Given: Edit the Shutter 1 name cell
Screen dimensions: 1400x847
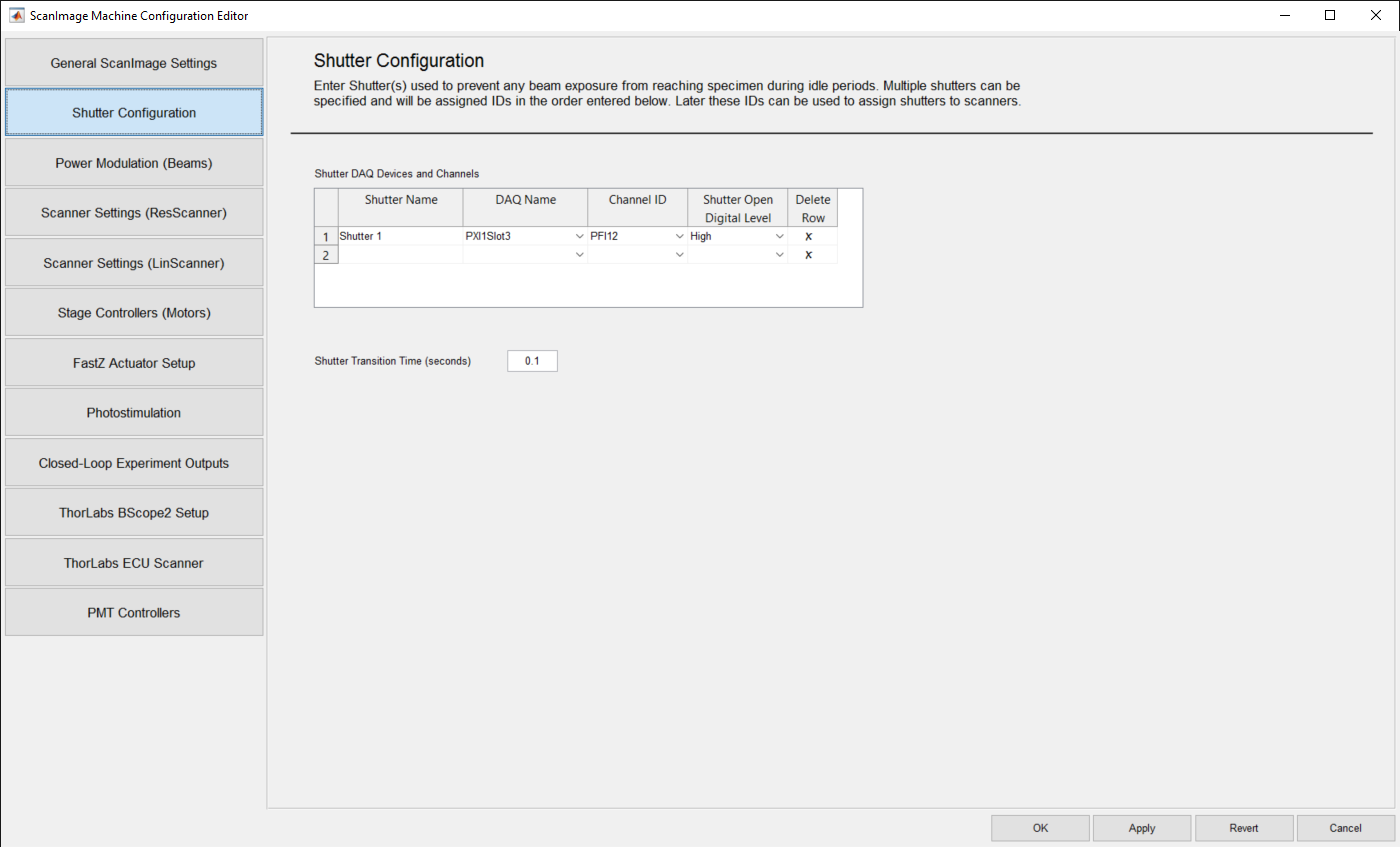Looking at the screenshot, I should (400, 236).
